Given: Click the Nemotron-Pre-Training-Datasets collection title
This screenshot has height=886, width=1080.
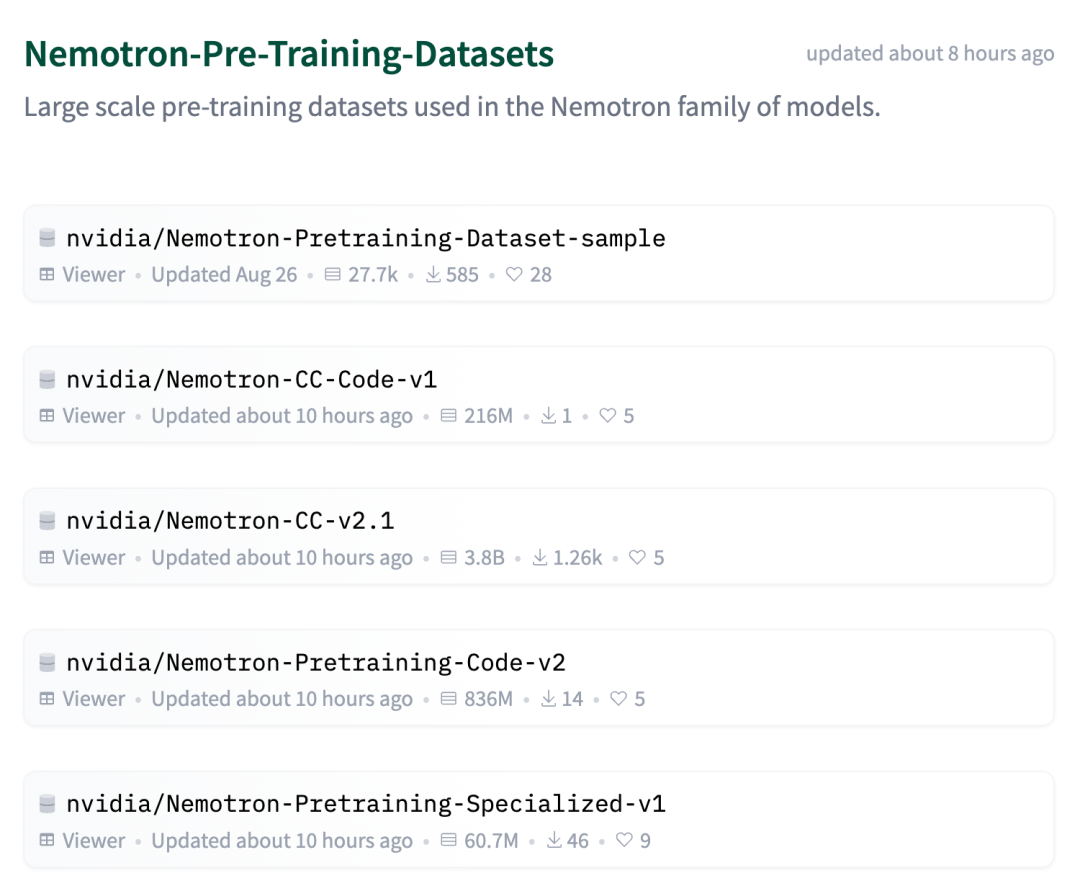Looking at the screenshot, I should [x=289, y=54].
